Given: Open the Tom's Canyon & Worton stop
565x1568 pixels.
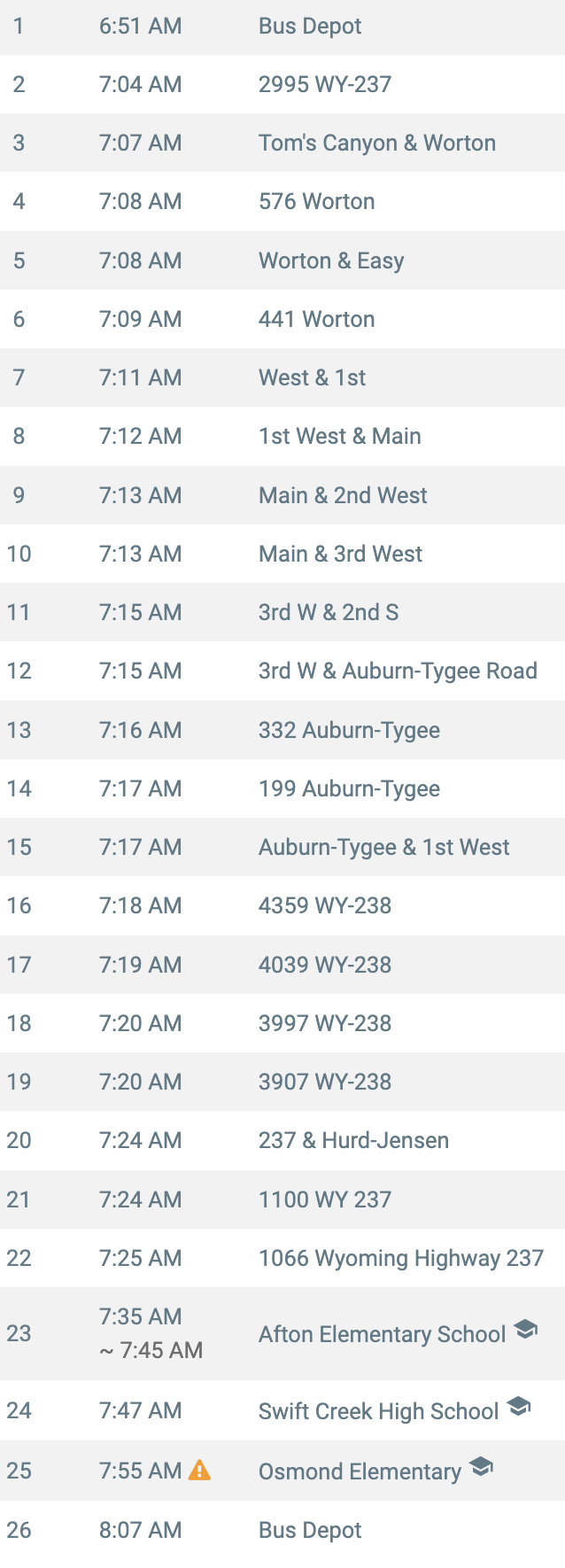Looking at the screenshot, I should (282, 143).
